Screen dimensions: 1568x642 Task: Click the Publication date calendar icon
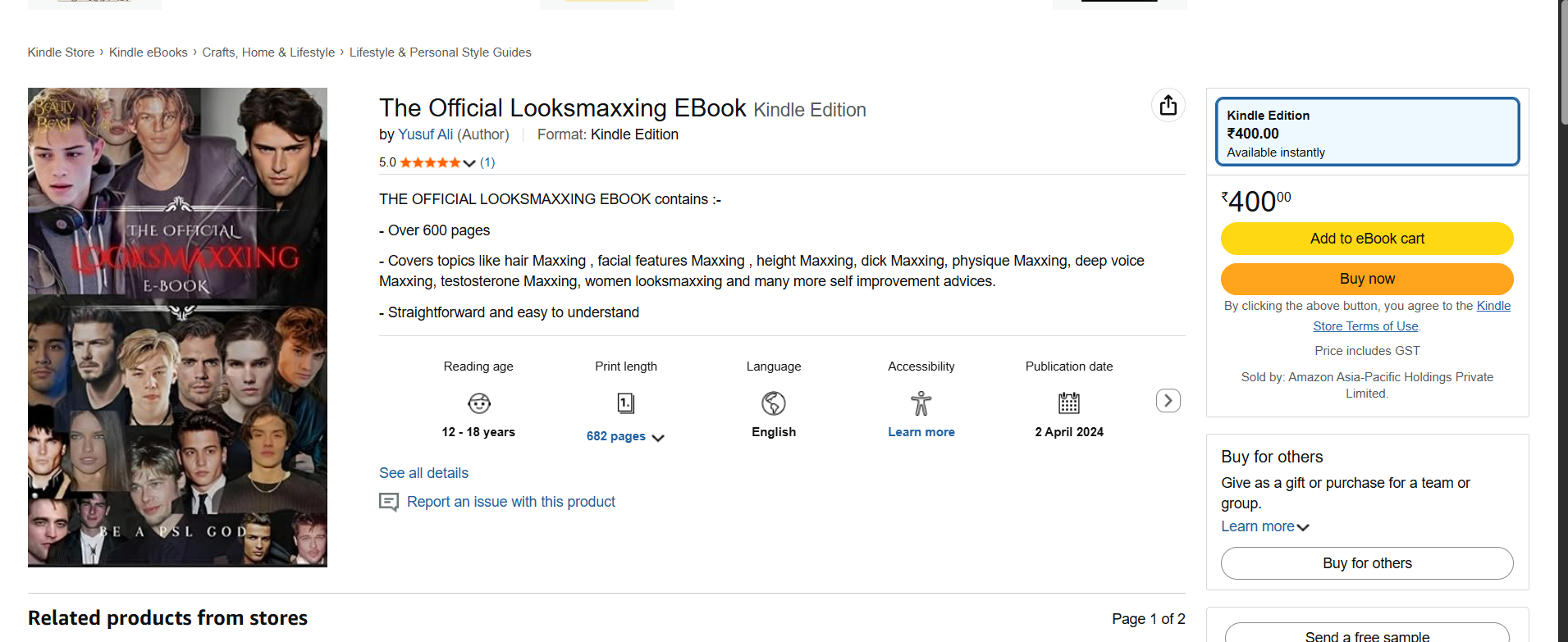[x=1068, y=403]
